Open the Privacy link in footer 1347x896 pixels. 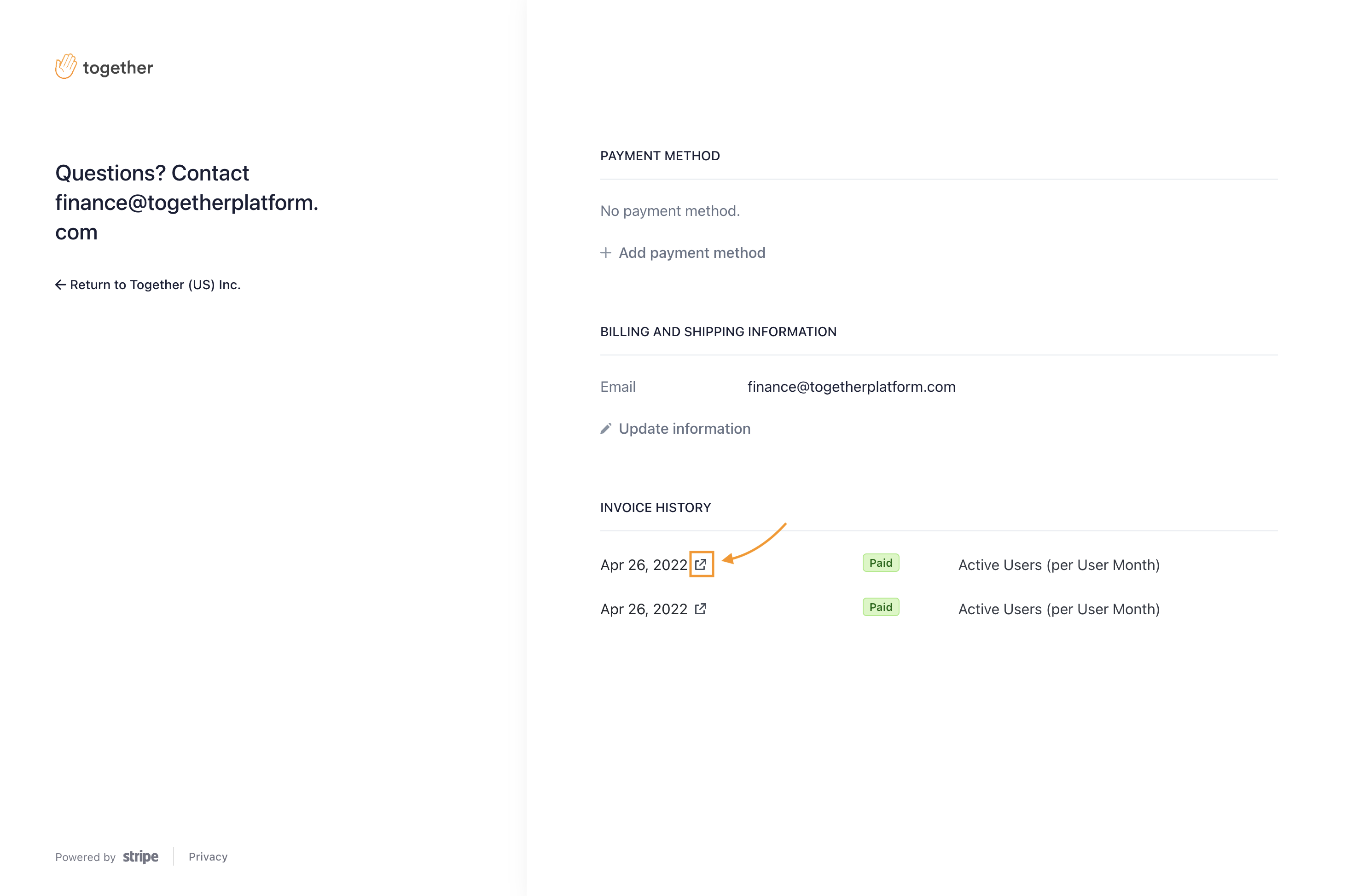coord(208,856)
